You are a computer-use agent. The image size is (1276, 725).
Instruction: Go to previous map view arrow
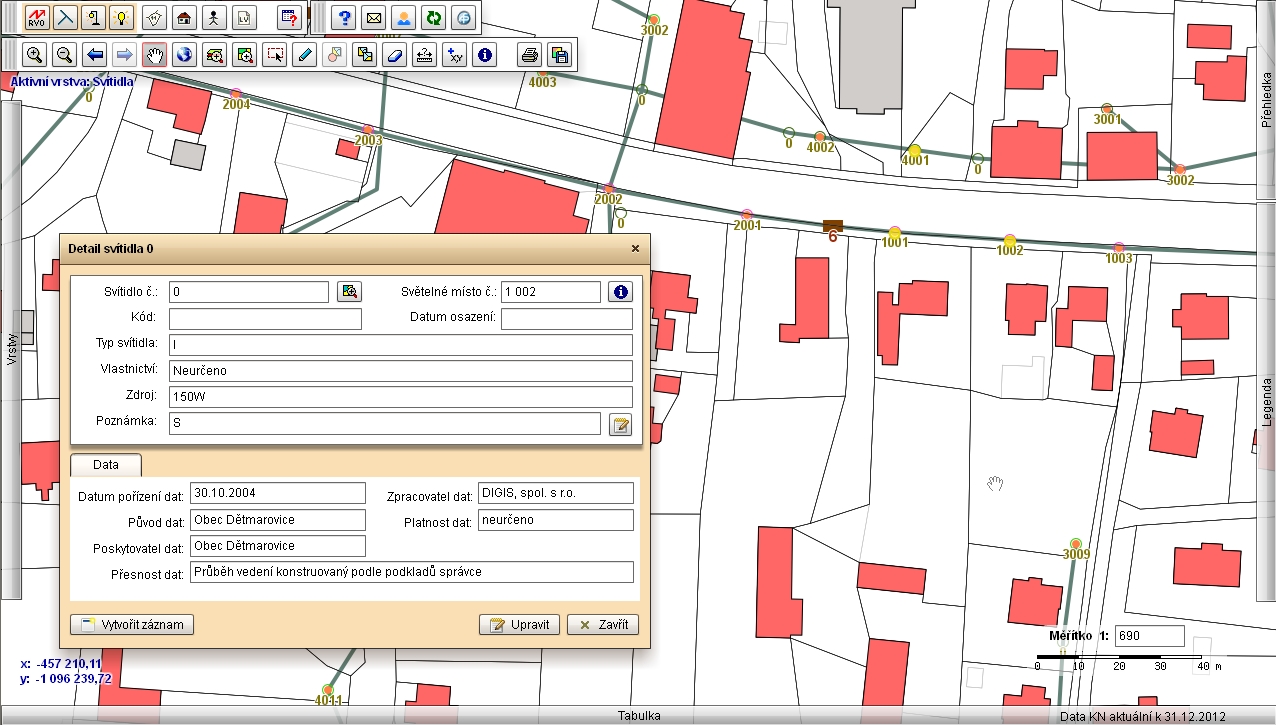94,55
